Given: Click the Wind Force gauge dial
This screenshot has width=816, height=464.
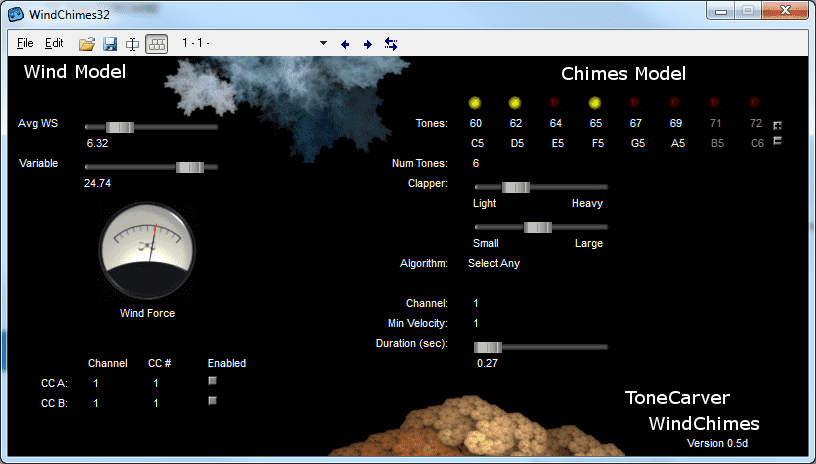Looking at the screenshot, I should 147,251.
